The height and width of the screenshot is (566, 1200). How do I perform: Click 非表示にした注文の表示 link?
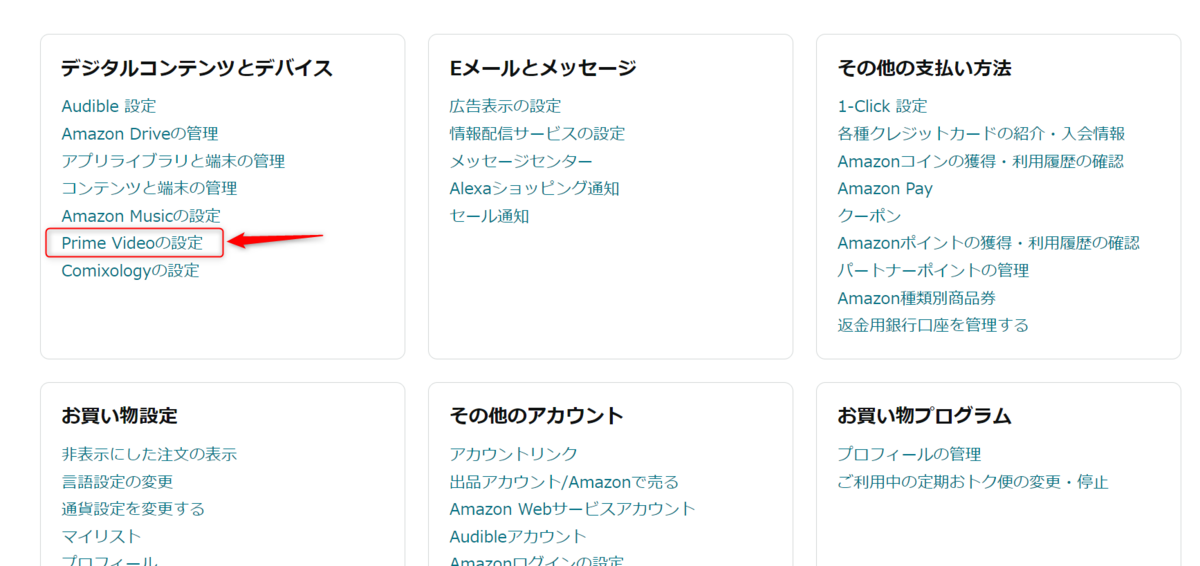[149, 454]
